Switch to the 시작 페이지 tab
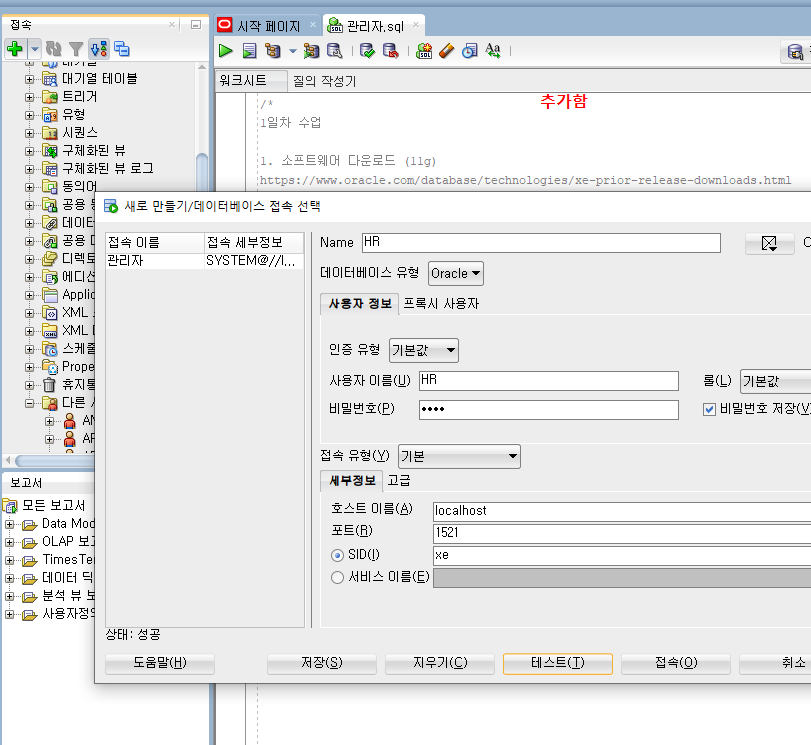811x745 pixels. 268,26
